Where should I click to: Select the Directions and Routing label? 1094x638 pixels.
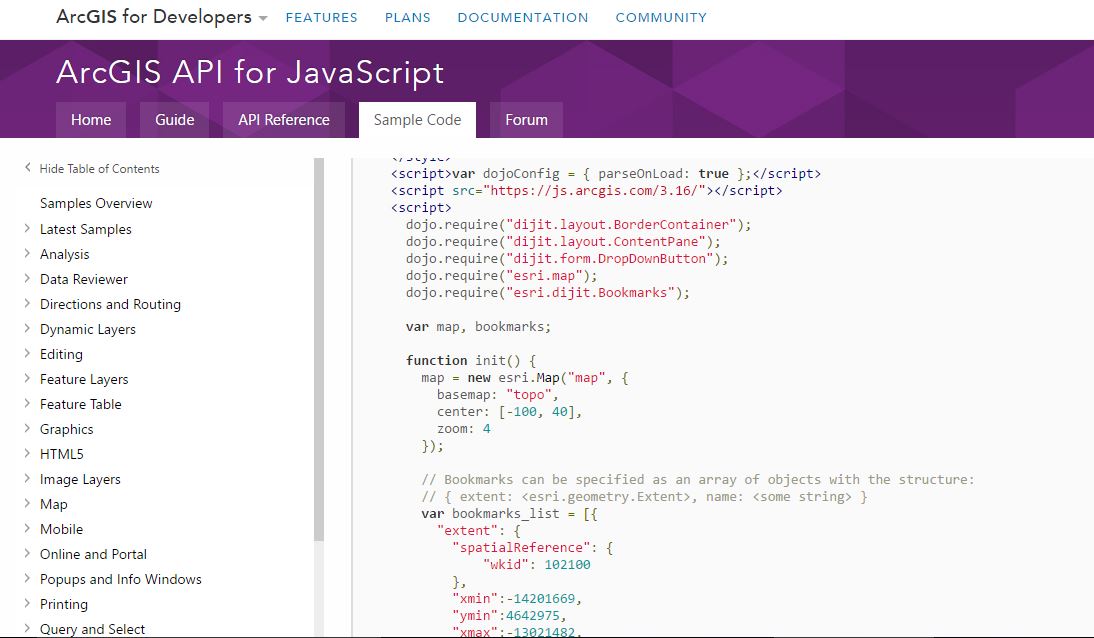click(x=110, y=304)
